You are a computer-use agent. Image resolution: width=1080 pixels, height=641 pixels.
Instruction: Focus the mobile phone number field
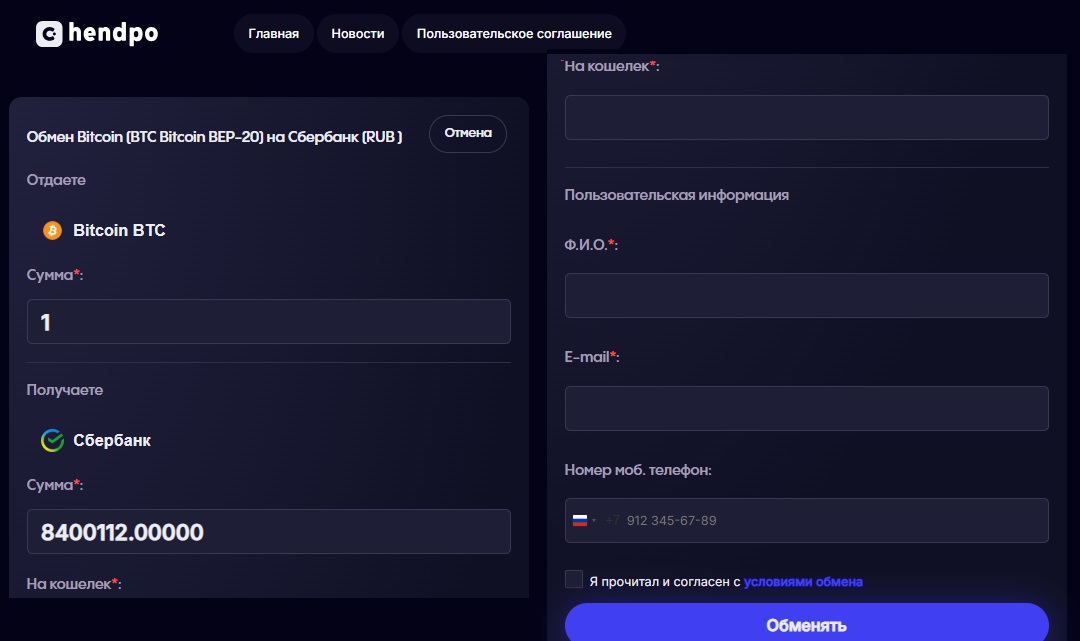click(x=807, y=521)
